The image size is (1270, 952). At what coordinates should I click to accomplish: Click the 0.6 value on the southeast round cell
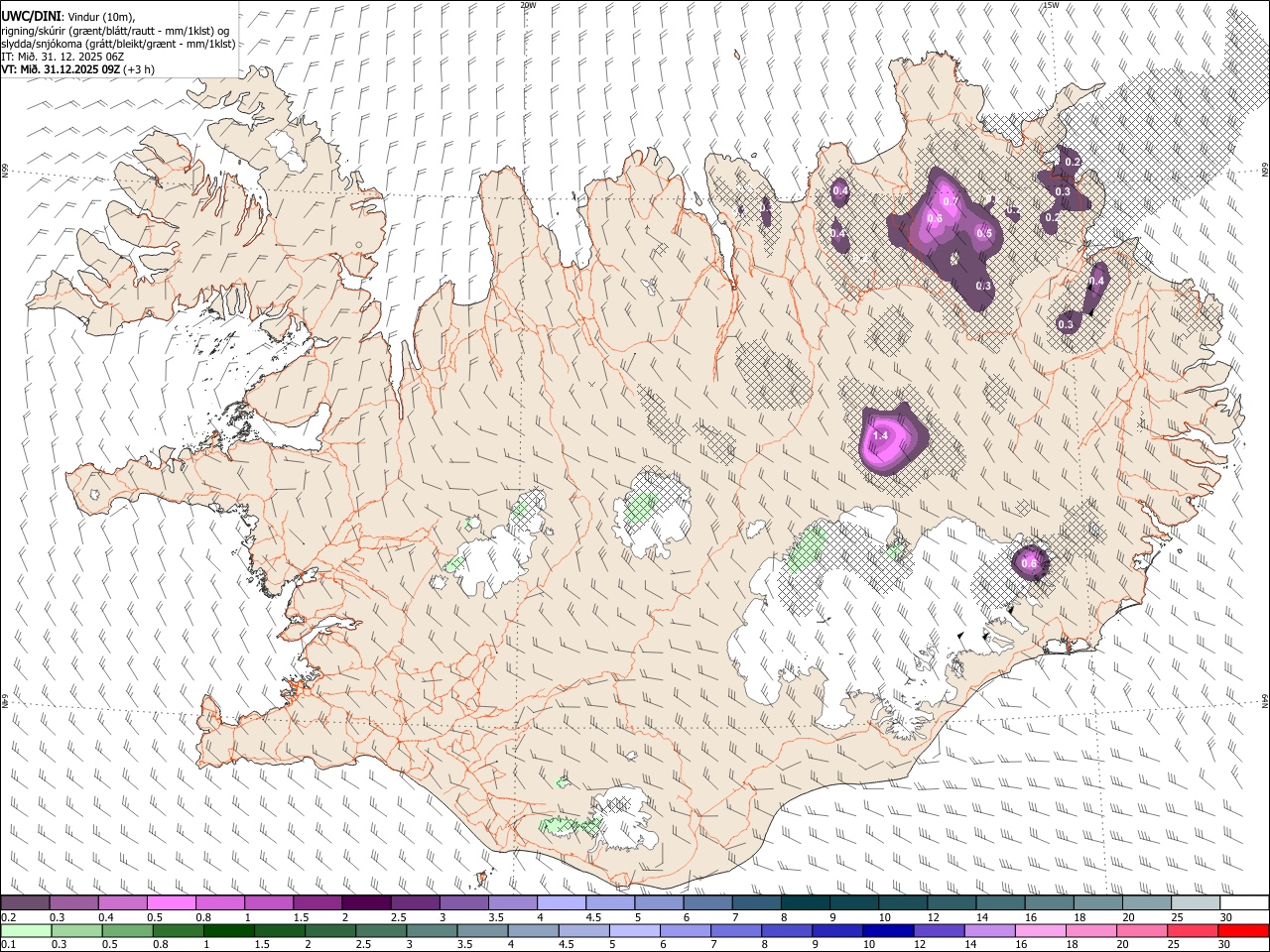tap(1030, 563)
